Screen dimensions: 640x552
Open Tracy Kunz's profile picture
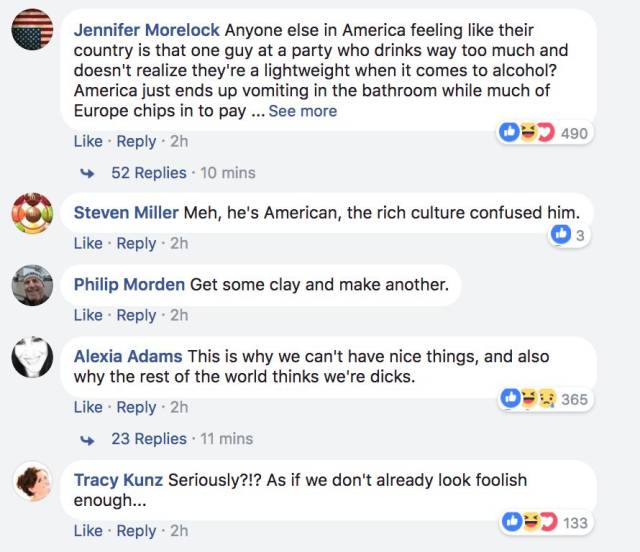coord(32,481)
